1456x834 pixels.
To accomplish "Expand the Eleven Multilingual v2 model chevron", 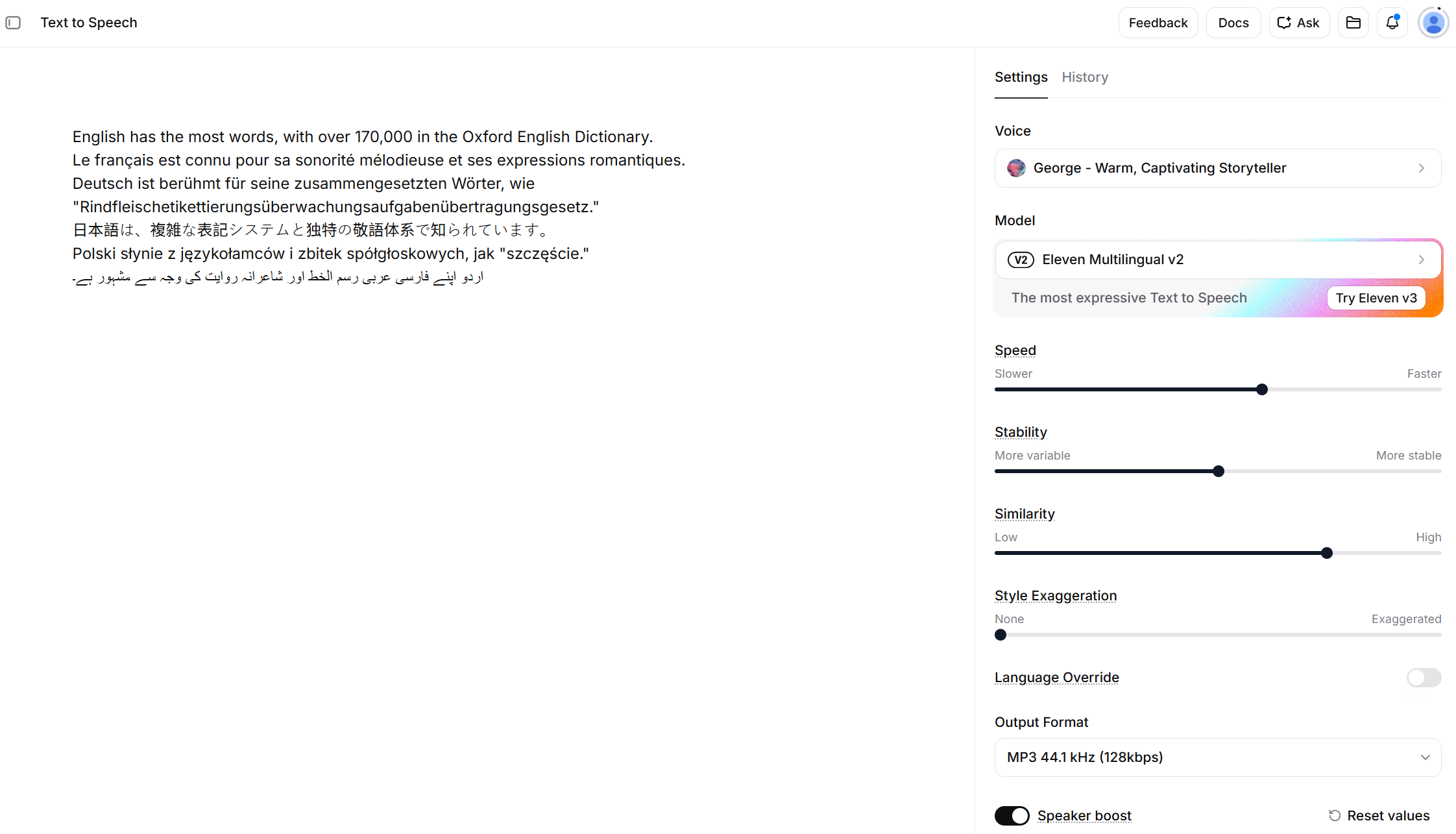I will [1421, 260].
